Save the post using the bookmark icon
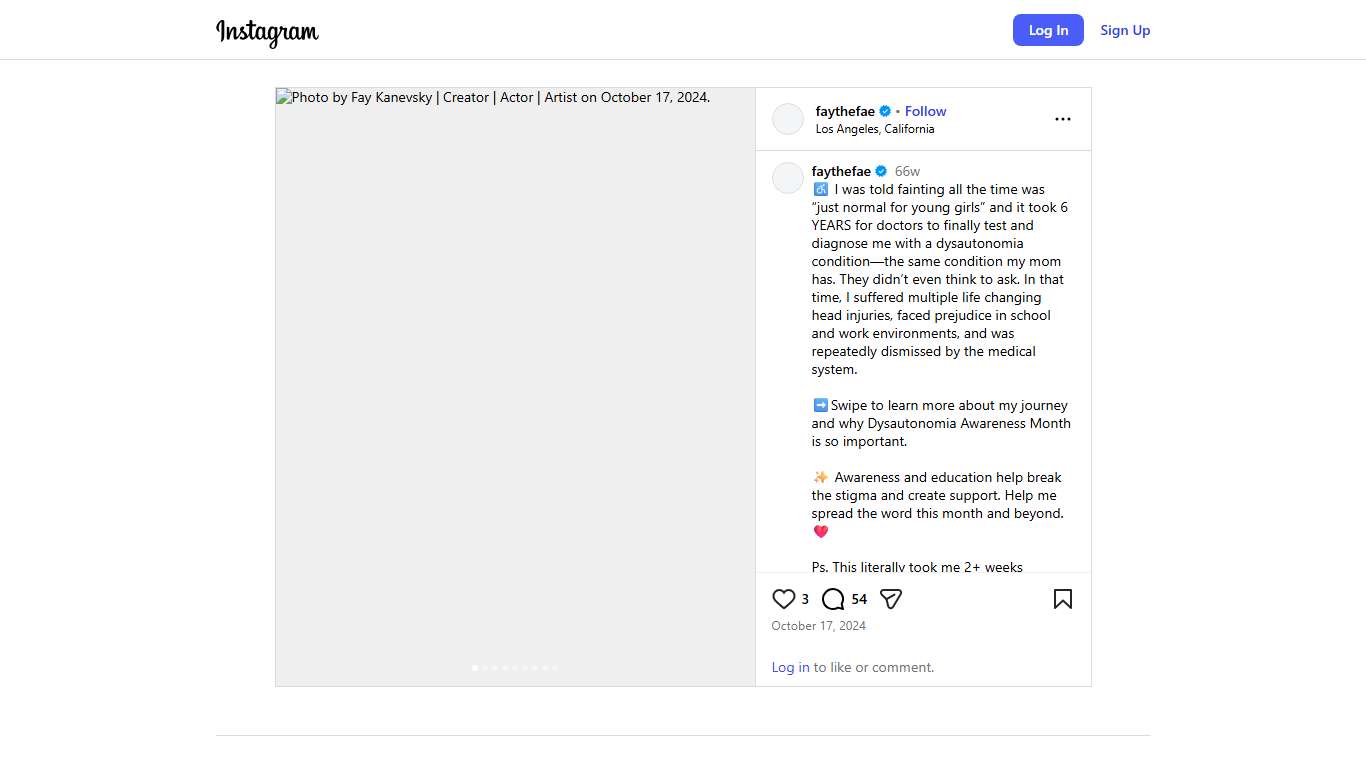The image size is (1366, 768). click(x=1062, y=599)
